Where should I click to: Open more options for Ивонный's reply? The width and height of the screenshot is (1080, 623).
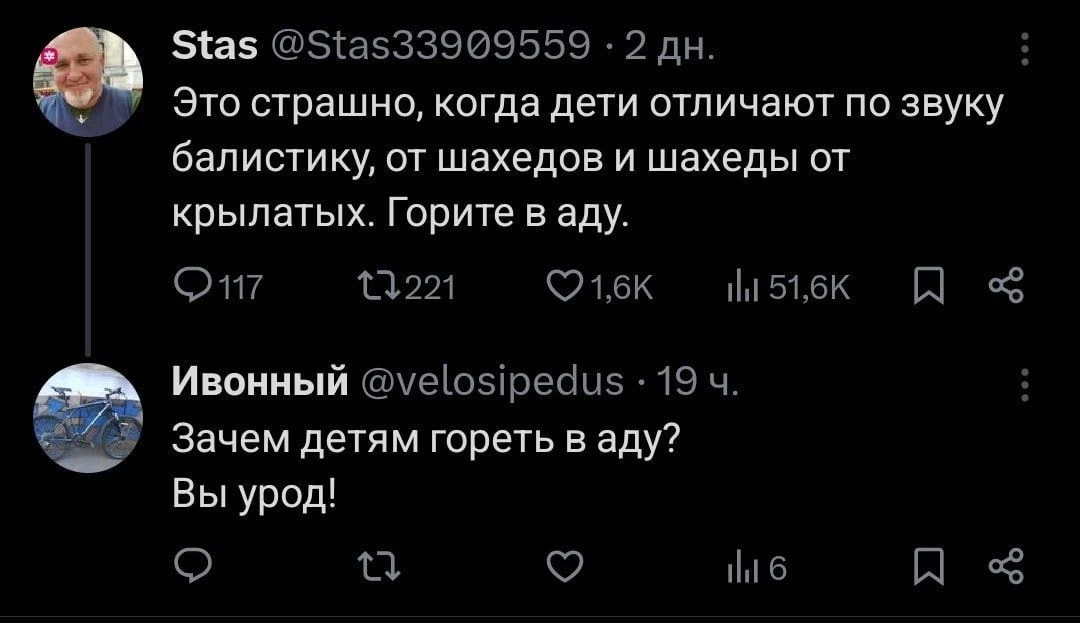click(1024, 385)
